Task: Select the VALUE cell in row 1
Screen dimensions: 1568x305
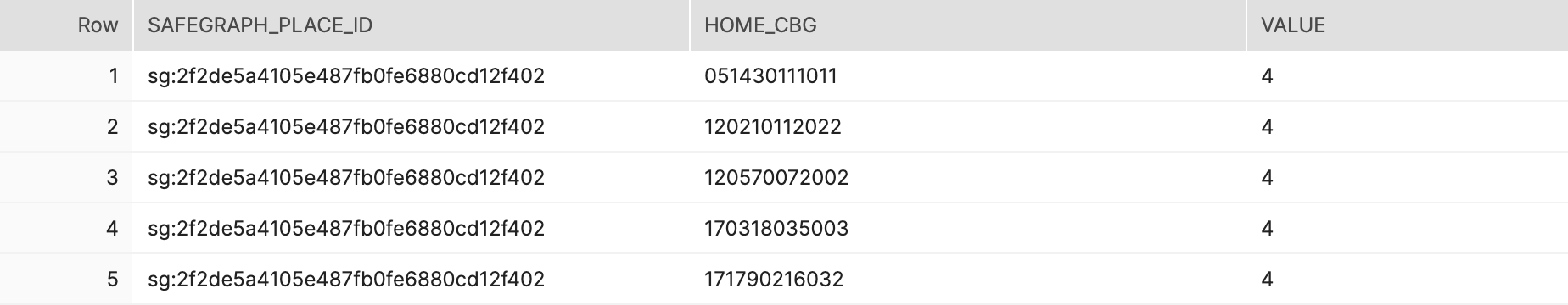Action: (x=1408, y=76)
